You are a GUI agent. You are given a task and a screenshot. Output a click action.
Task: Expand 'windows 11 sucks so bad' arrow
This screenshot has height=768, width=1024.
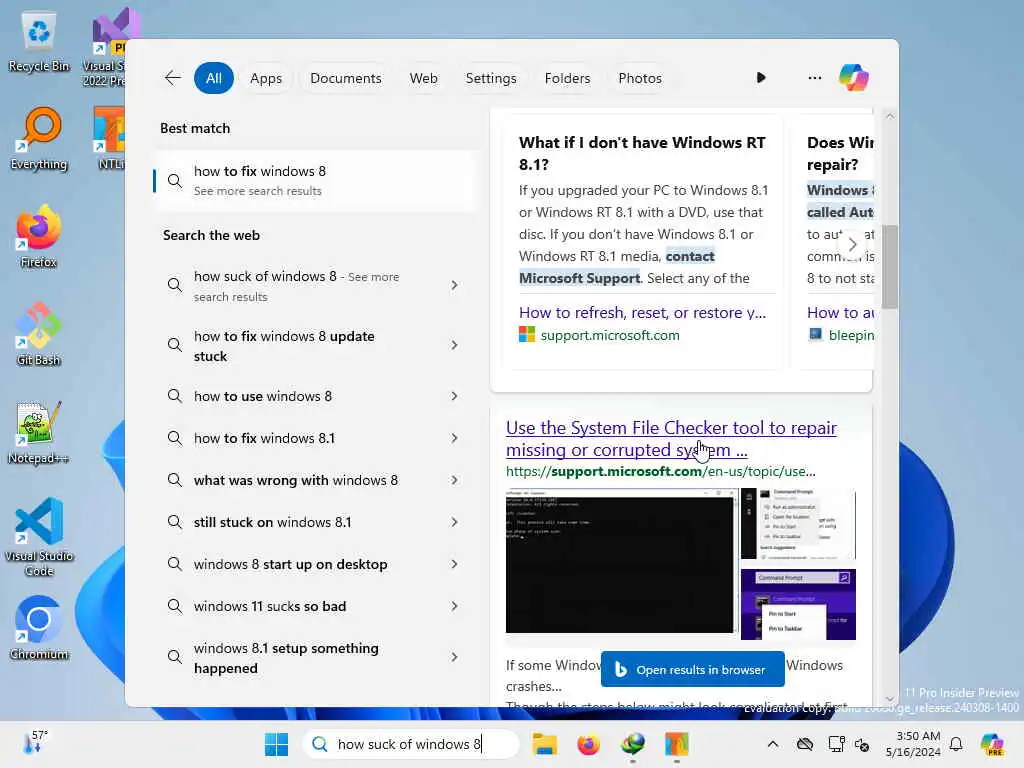(455, 606)
